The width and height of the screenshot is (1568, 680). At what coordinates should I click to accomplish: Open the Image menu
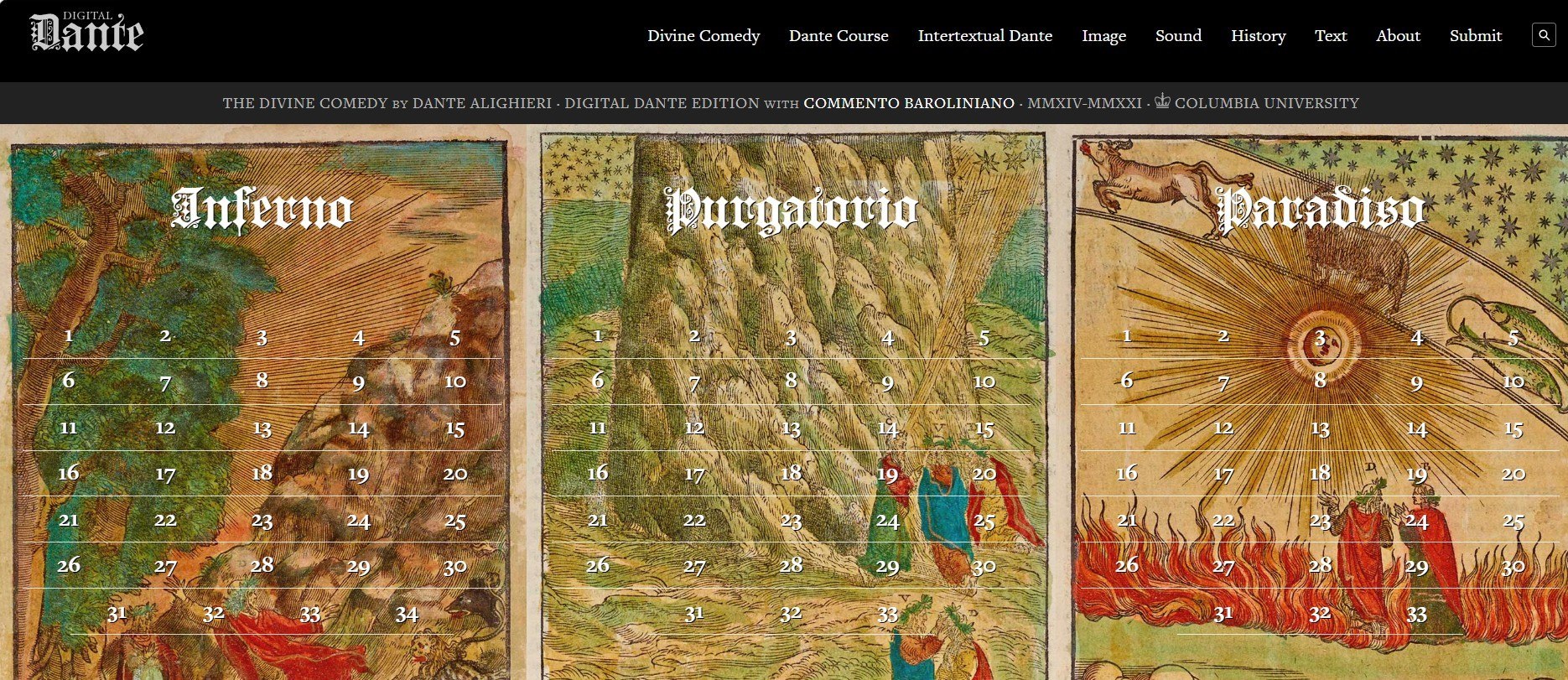click(x=1103, y=35)
